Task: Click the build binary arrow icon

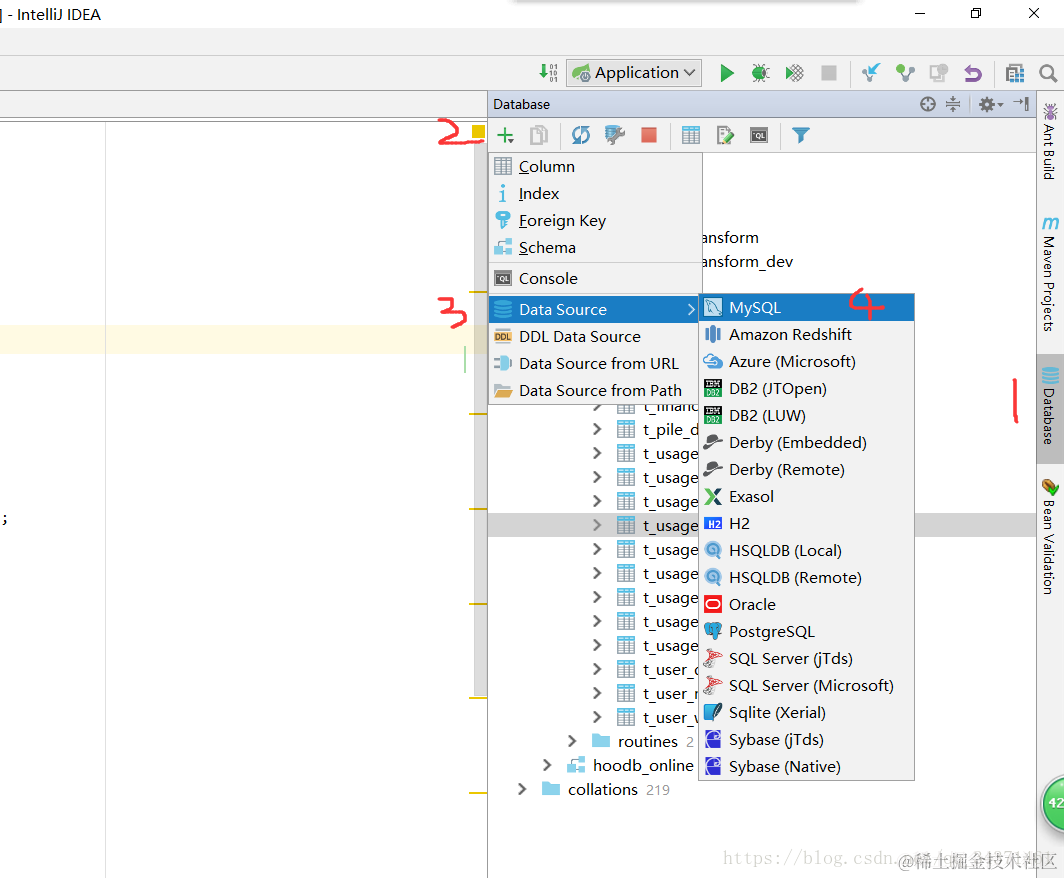Action: tap(548, 72)
